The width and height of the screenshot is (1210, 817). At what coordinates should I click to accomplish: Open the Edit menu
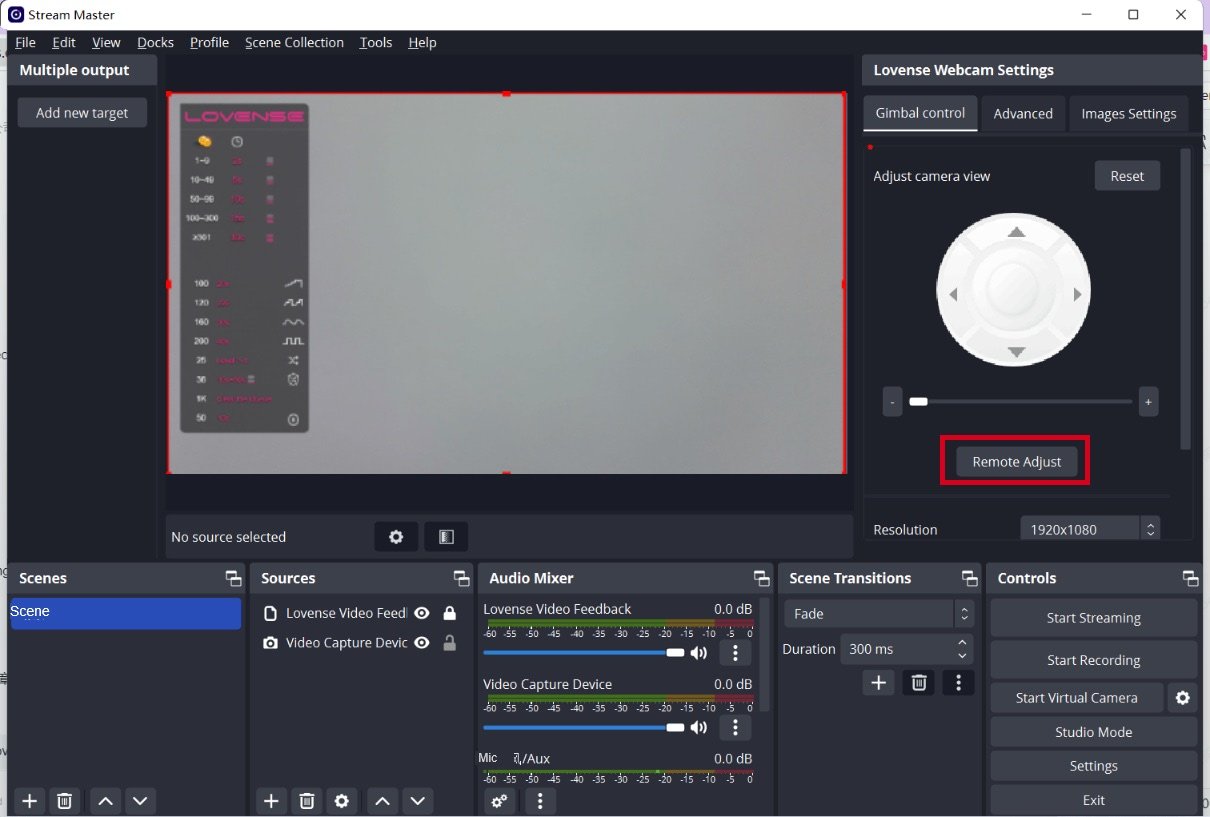tap(64, 42)
